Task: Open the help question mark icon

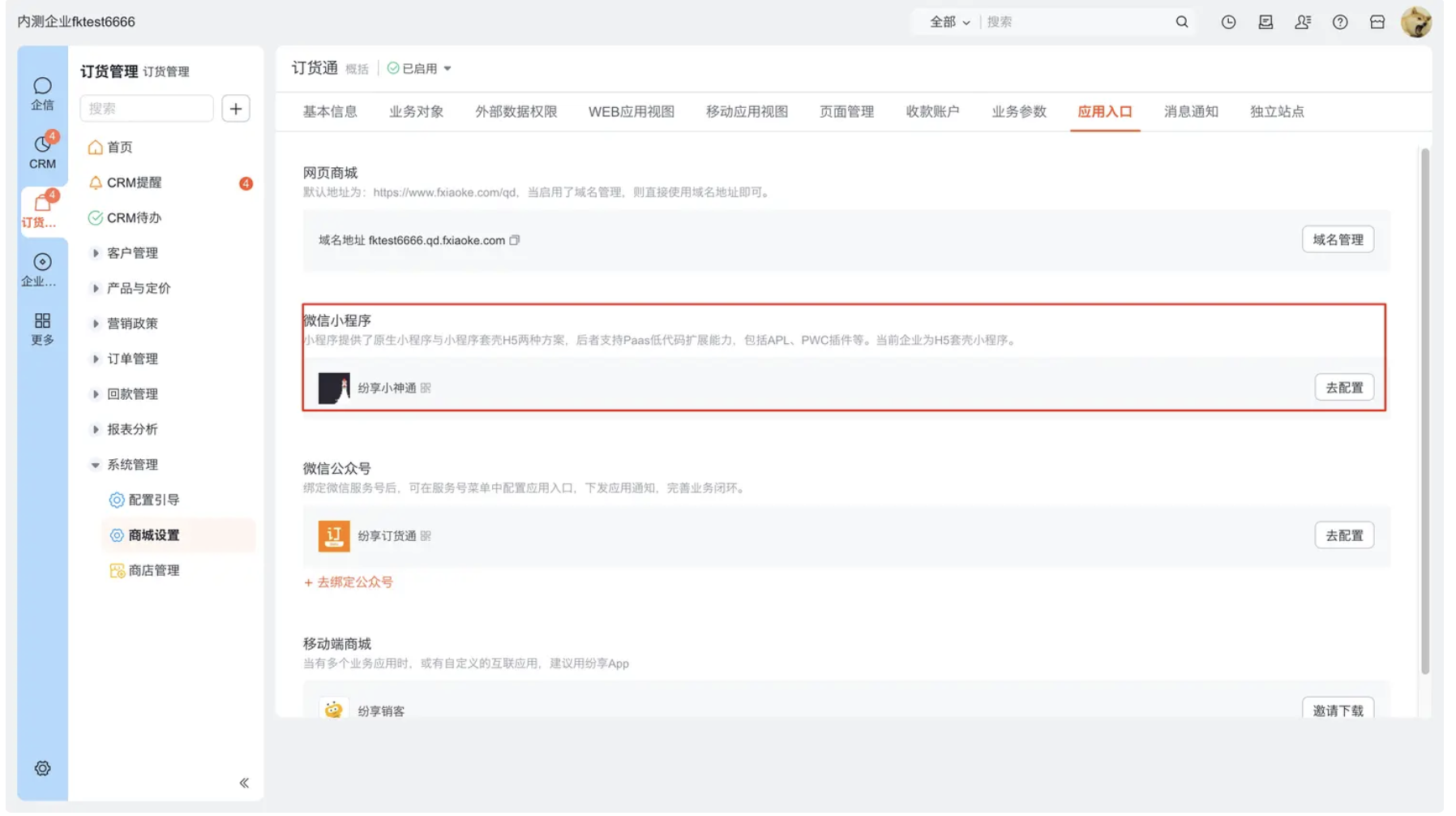Action: (x=1340, y=22)
